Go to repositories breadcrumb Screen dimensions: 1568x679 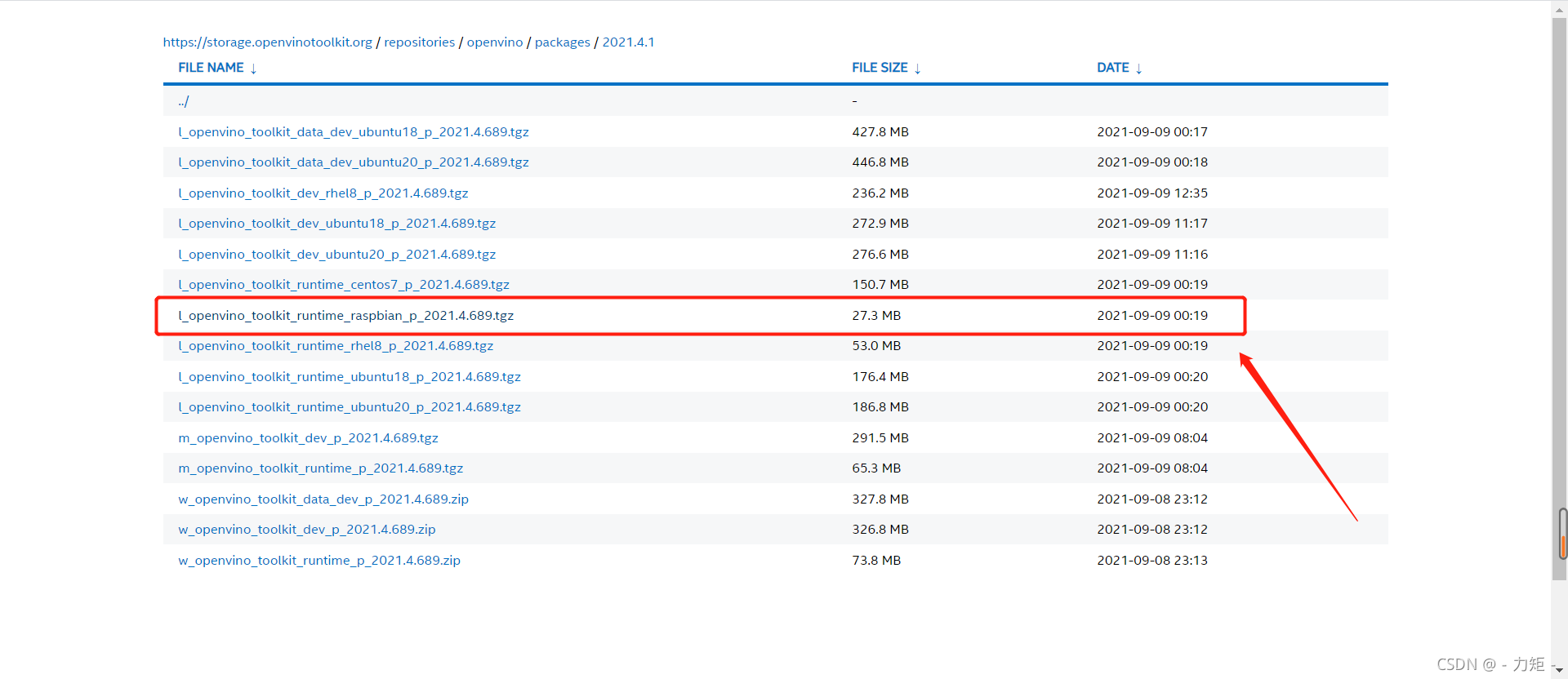tap(419, 42)
